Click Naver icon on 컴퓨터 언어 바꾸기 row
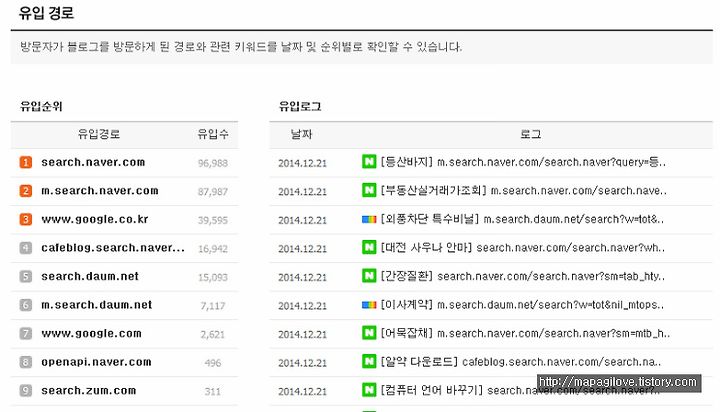Image resolution: width=720 pixels, height=412 pixels. click(369, 390)
